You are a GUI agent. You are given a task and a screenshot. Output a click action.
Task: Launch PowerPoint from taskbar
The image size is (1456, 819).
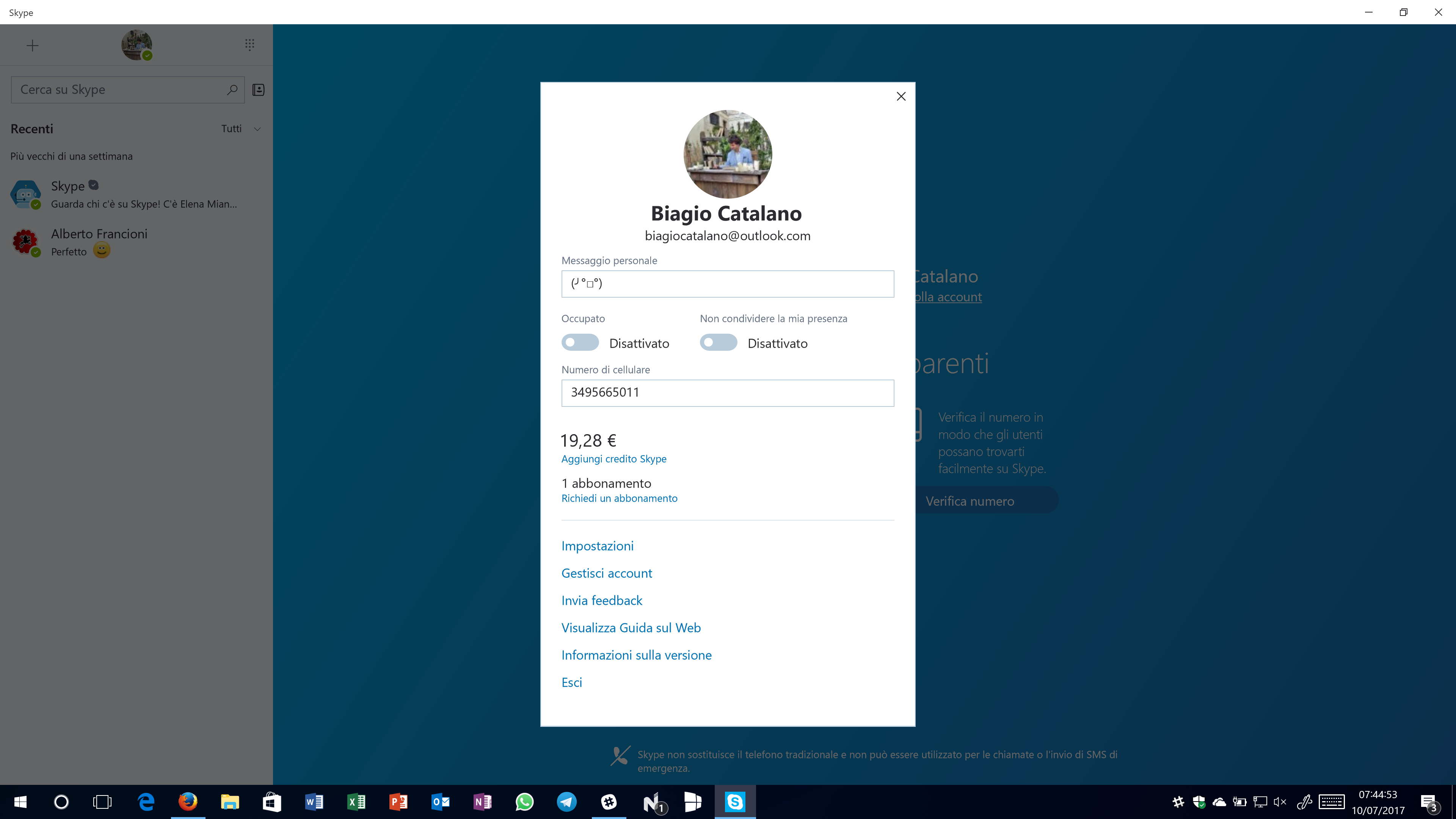click(398, 802)
